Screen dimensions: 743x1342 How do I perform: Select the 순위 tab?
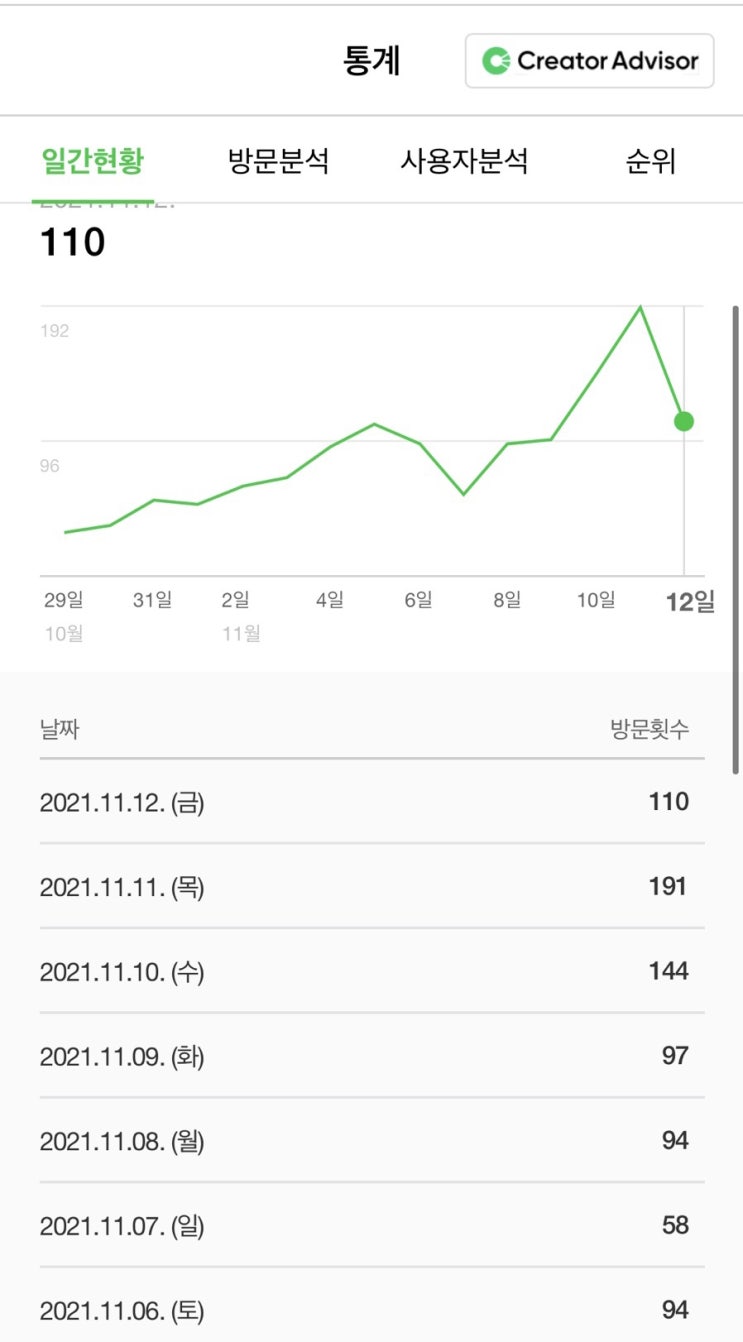point(650,161)
